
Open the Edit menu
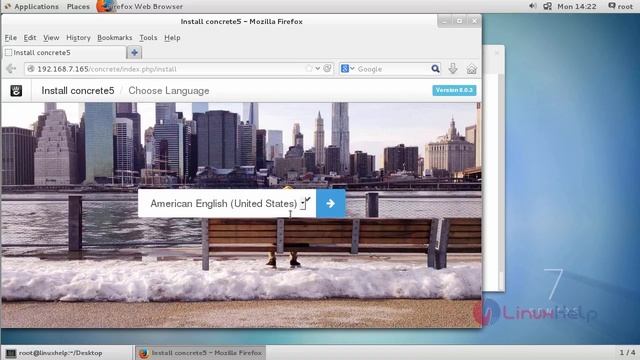pyautogui.click(x=30, y=38)
